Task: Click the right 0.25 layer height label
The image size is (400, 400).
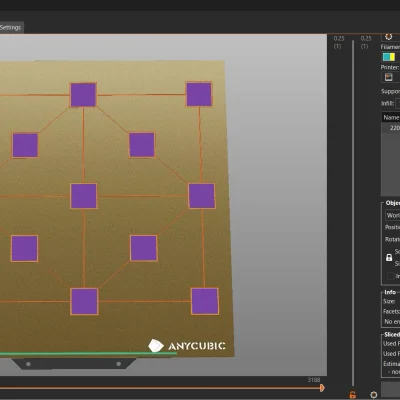Action: [x=366, y=39]
